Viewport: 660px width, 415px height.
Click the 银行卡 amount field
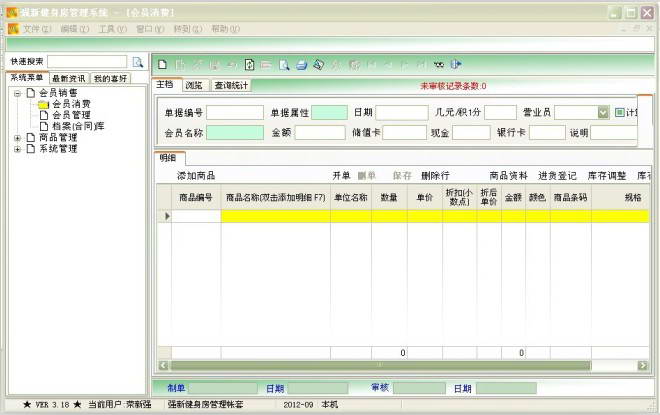point(547,133)
